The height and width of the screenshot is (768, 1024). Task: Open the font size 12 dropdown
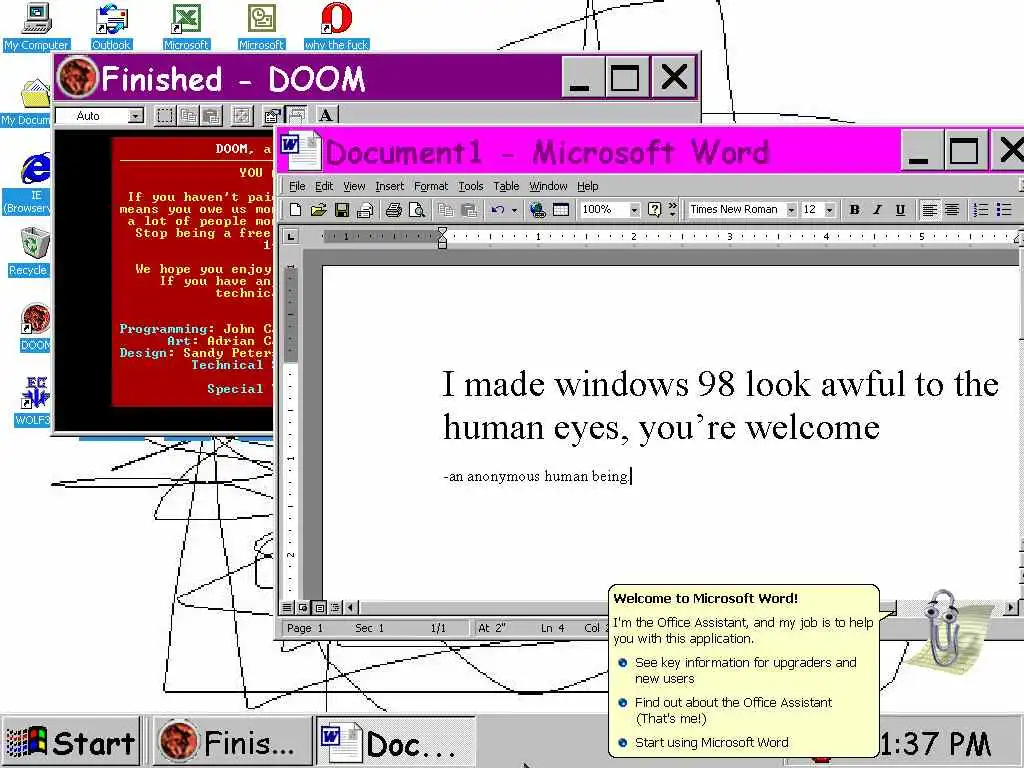[x=829, y=210]
